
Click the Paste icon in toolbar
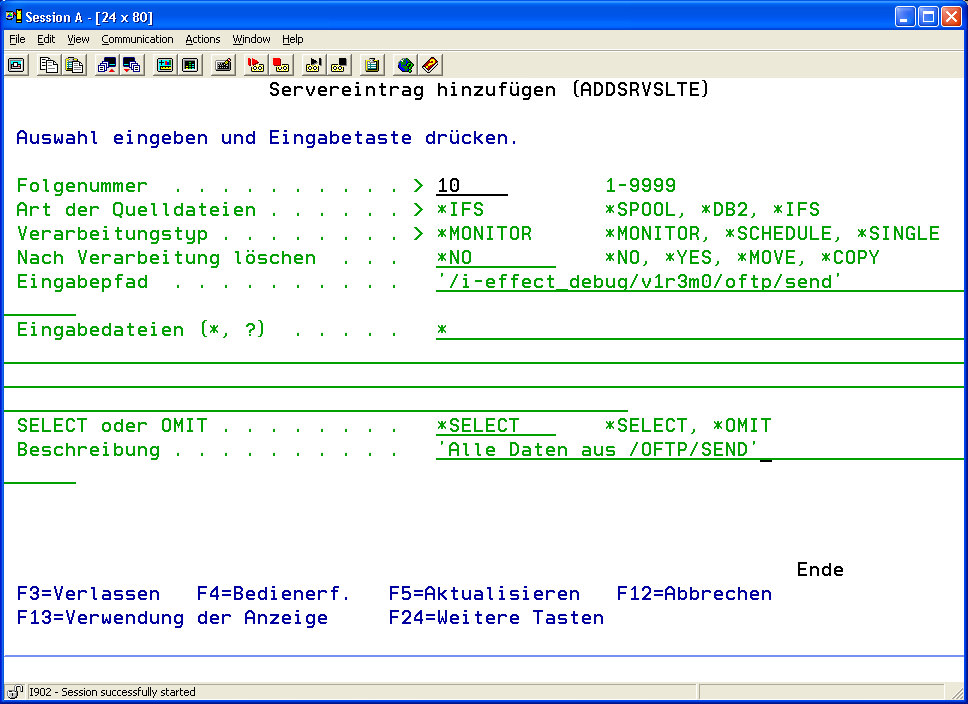(x=74, y=65)
